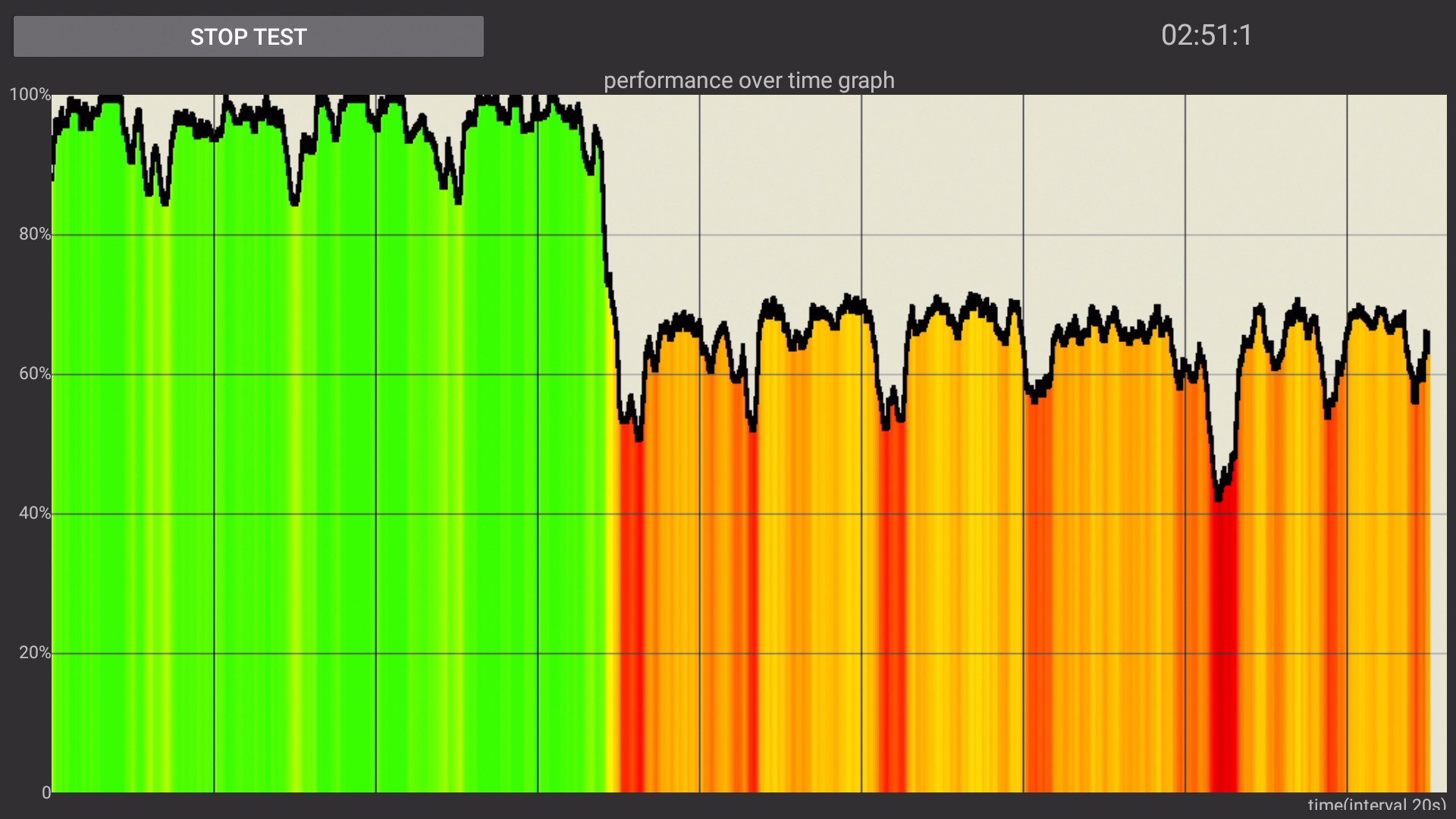
Task: Click the 0 label at the axis origin
Action: click(45, 792)
